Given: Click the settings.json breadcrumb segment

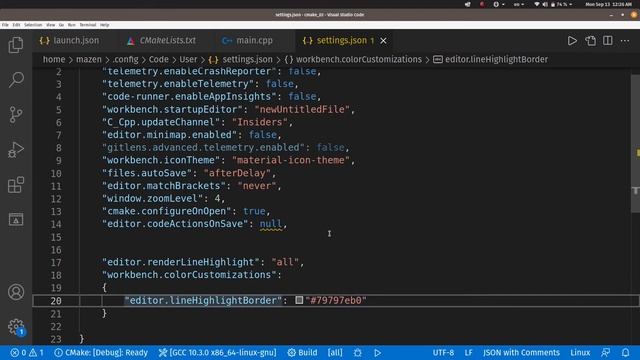Looking at the screenshot, I should (x=240, y=60).
